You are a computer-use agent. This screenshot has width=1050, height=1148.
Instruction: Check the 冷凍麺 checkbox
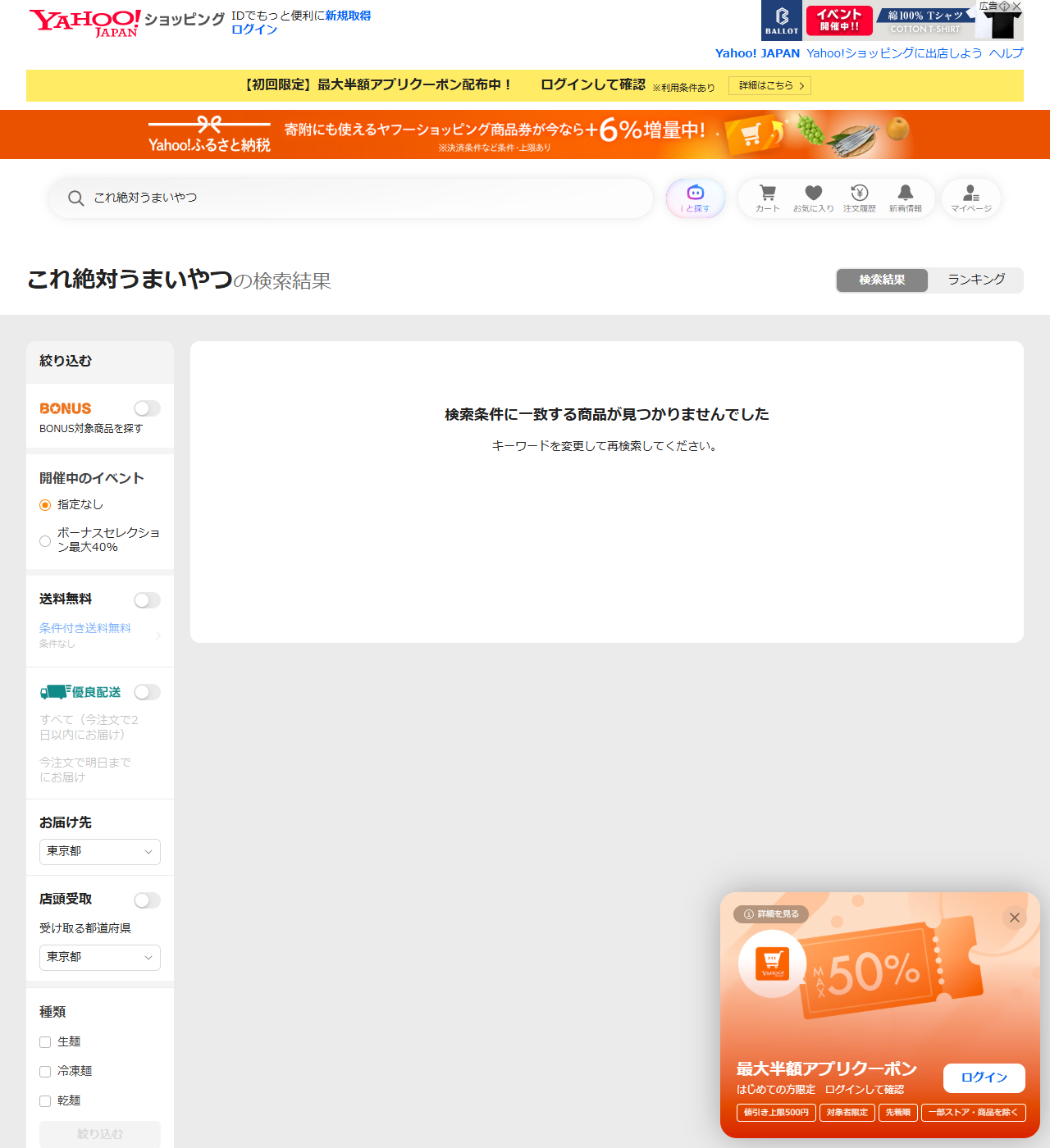click(45, 1072)
